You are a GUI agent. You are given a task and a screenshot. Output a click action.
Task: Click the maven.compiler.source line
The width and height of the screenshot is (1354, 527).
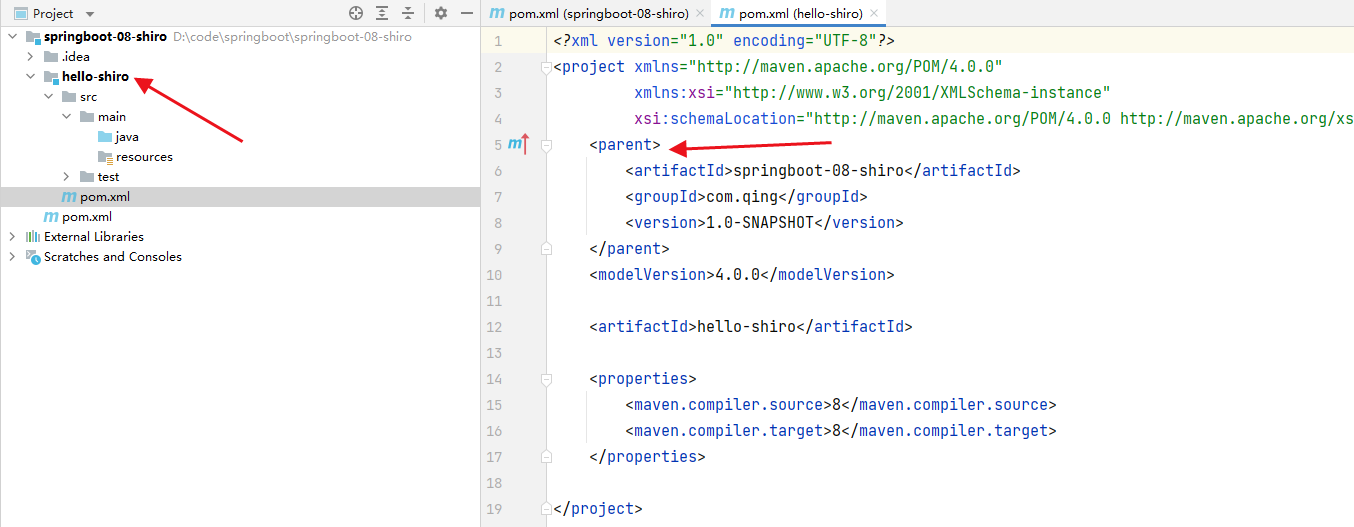[x=841, y=405]
